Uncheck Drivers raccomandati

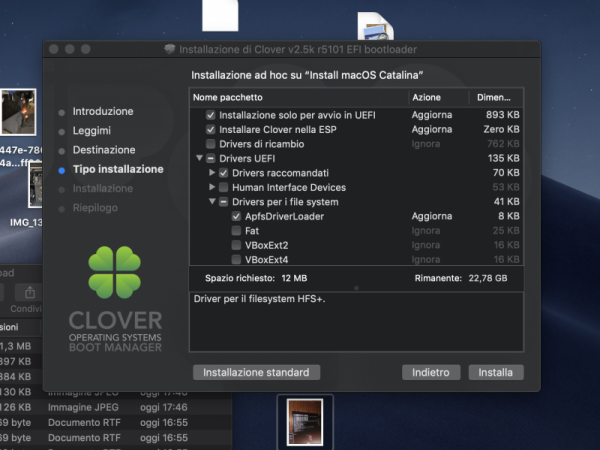(x=223, y=173)
